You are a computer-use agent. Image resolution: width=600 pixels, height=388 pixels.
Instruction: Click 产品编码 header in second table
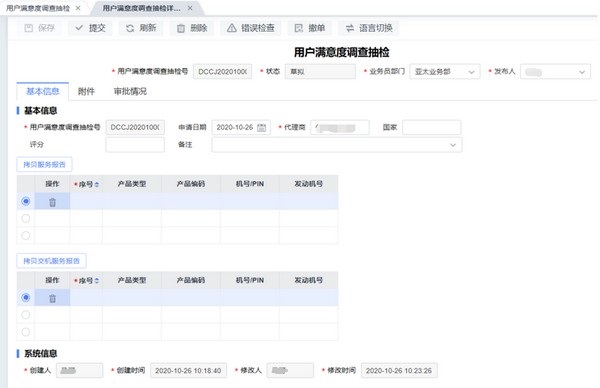[x=191, y=280]
